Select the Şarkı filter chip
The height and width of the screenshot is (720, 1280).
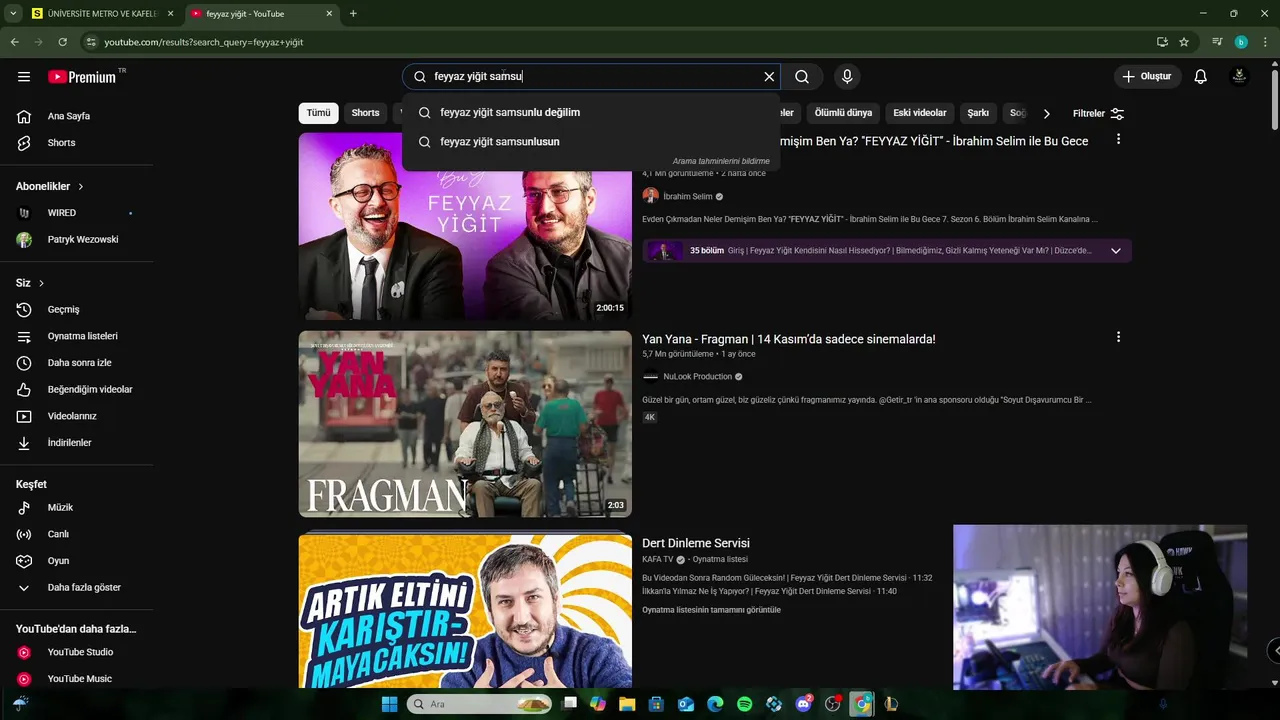[x=978, y=113]
